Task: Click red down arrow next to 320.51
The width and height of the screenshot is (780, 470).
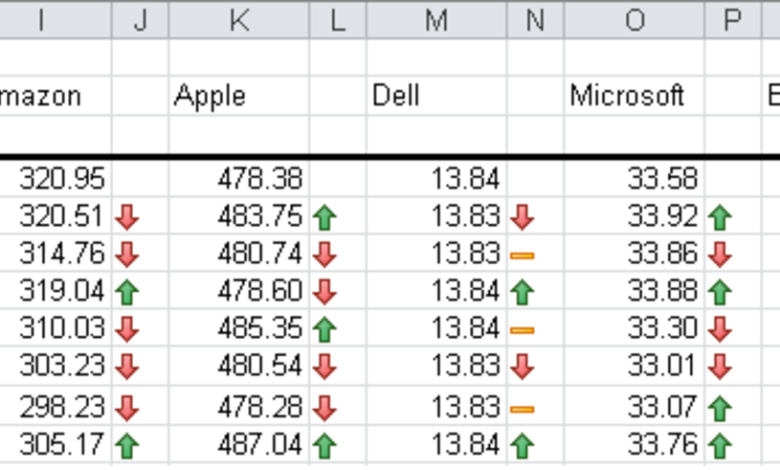Action: 127,218
